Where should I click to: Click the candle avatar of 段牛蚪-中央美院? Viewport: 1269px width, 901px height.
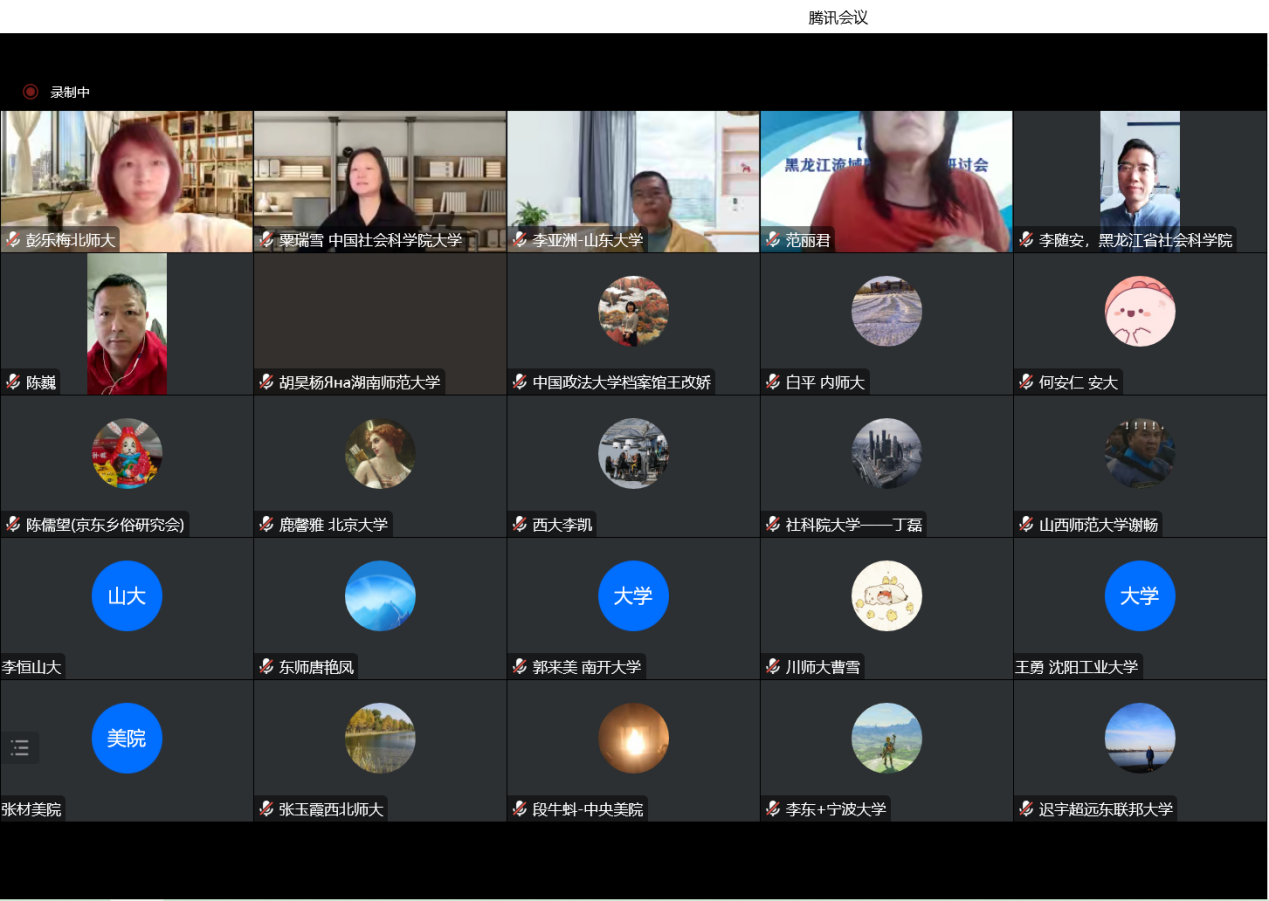(633, 738)
